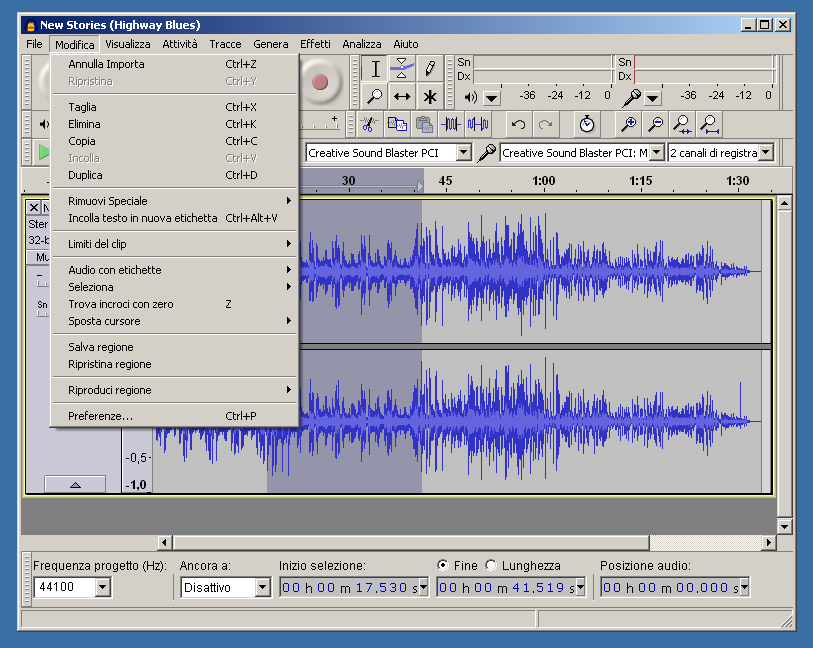Click the red Record button
This screenshot has height=648, width=813.
[x=320, y=82]
